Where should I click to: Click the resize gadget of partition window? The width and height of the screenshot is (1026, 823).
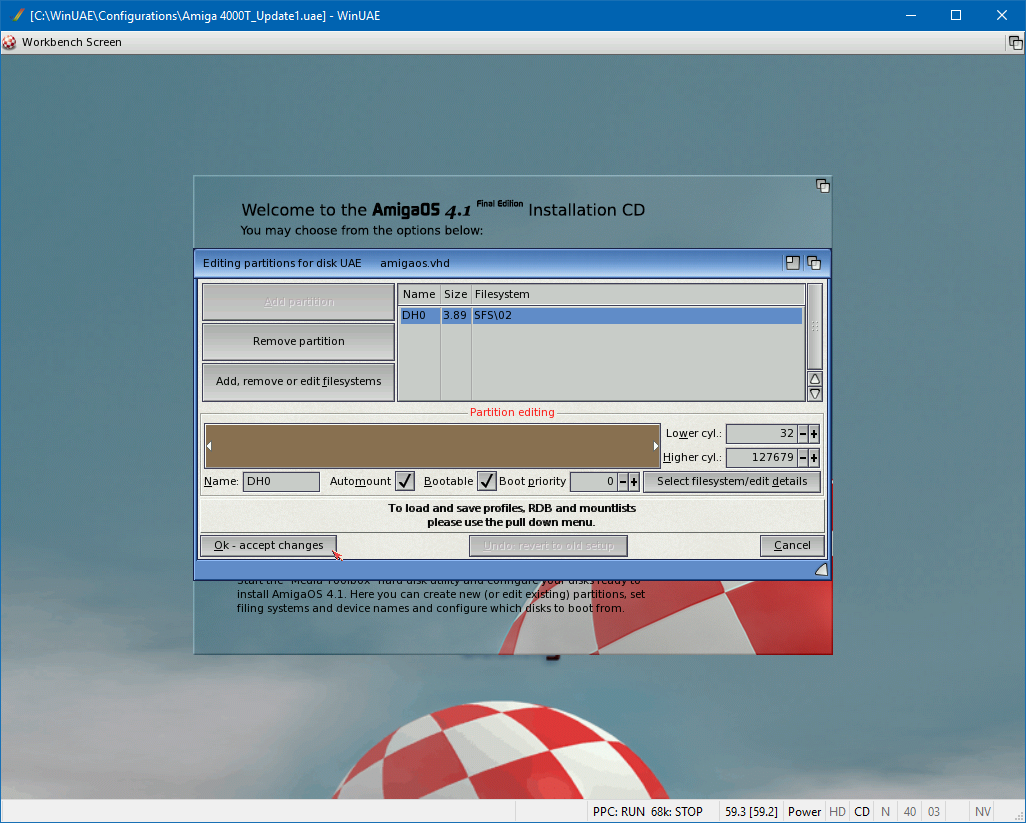[x=821, y=569]
